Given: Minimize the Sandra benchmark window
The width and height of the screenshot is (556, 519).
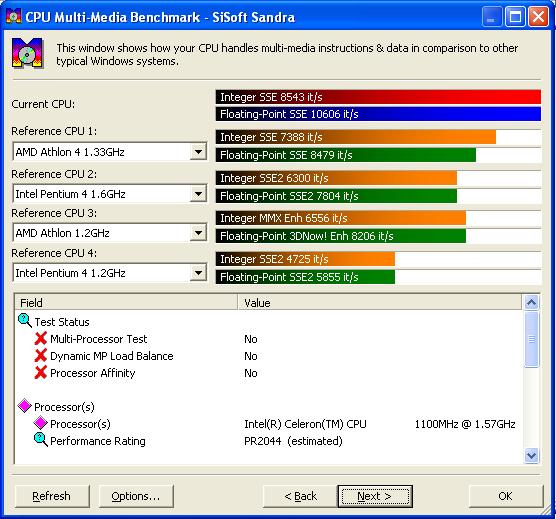Looking at the screenshot, I should click(491, 17).
